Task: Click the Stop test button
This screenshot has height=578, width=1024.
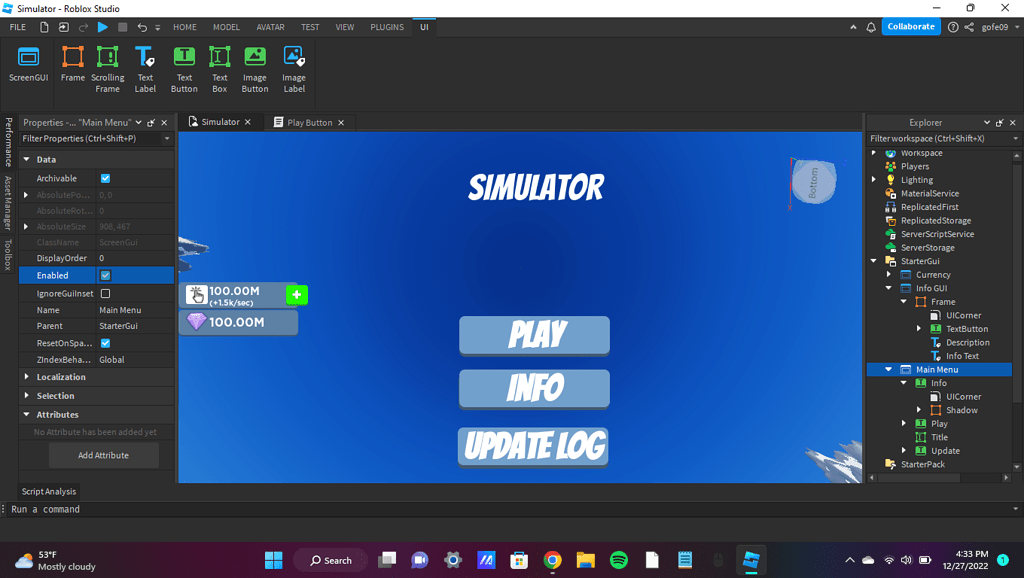Action: click(122, 27)
